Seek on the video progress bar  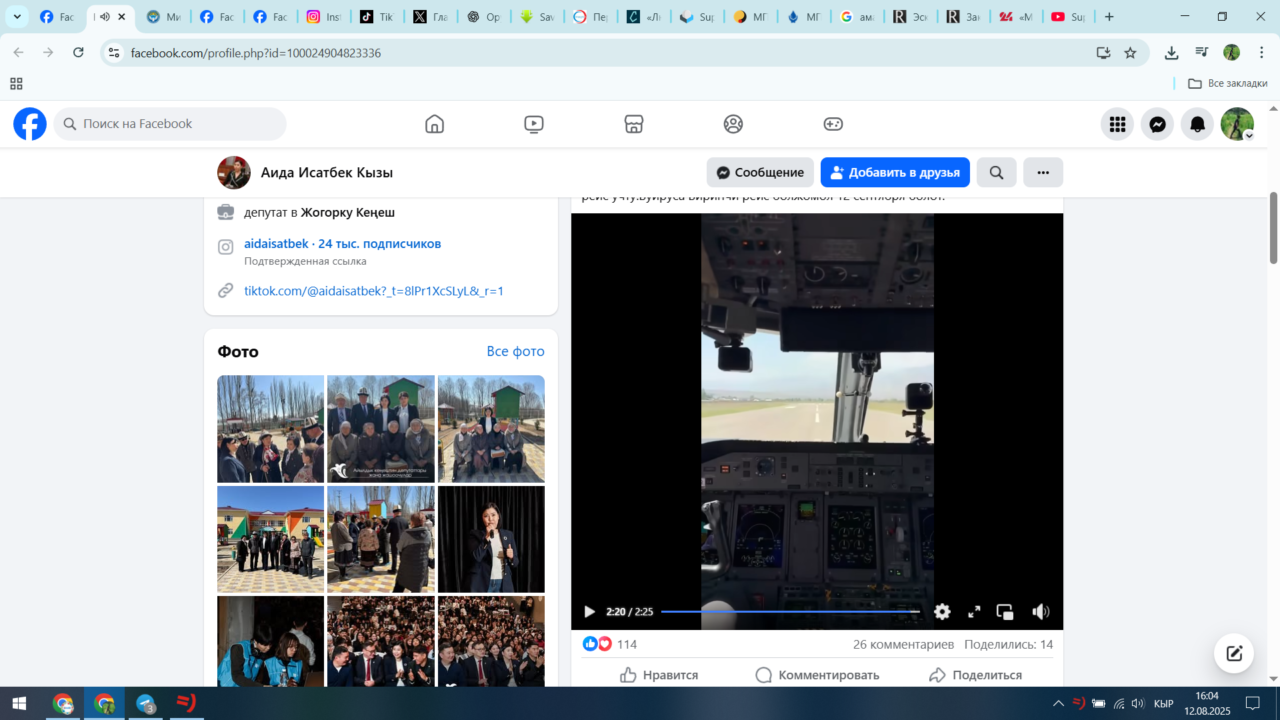[790, 611]
